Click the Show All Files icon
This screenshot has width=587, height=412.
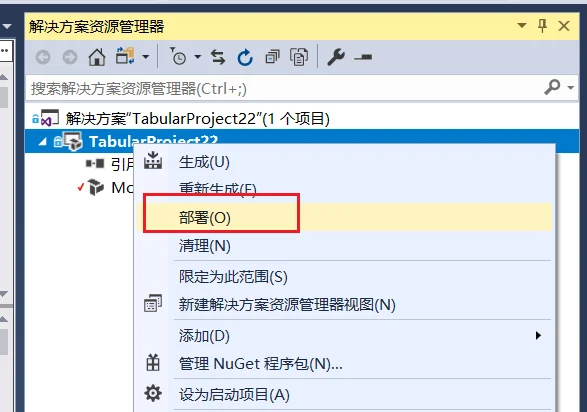299,57
